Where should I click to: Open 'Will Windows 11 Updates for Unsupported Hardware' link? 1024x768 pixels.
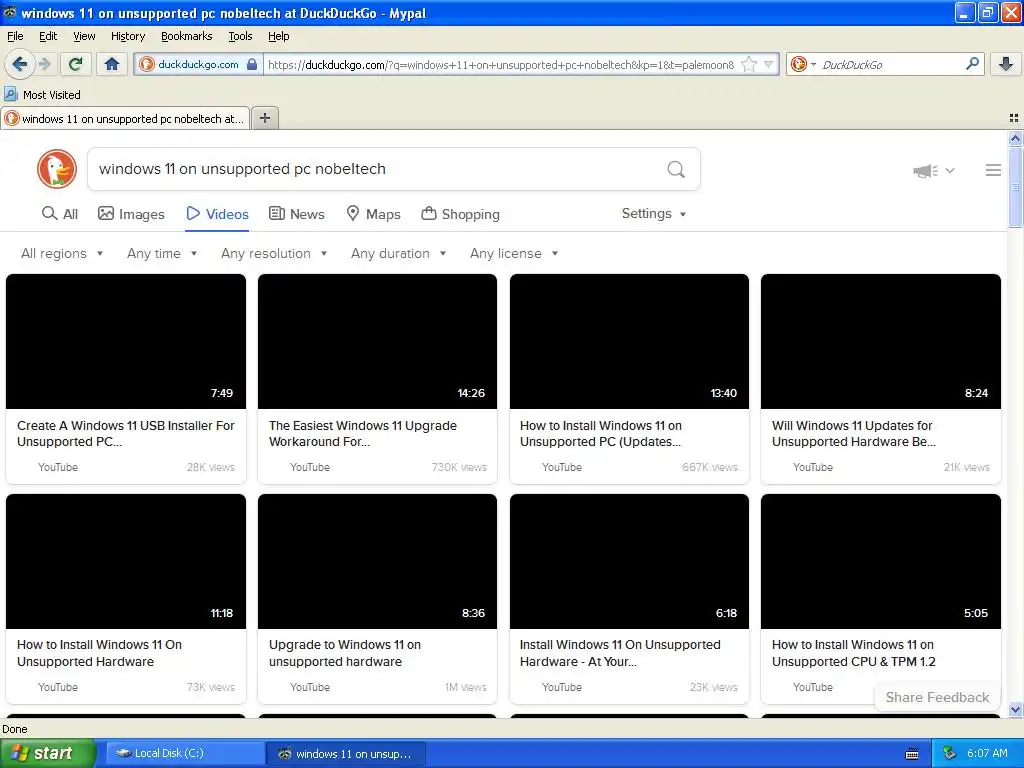[x=854, y=434]
